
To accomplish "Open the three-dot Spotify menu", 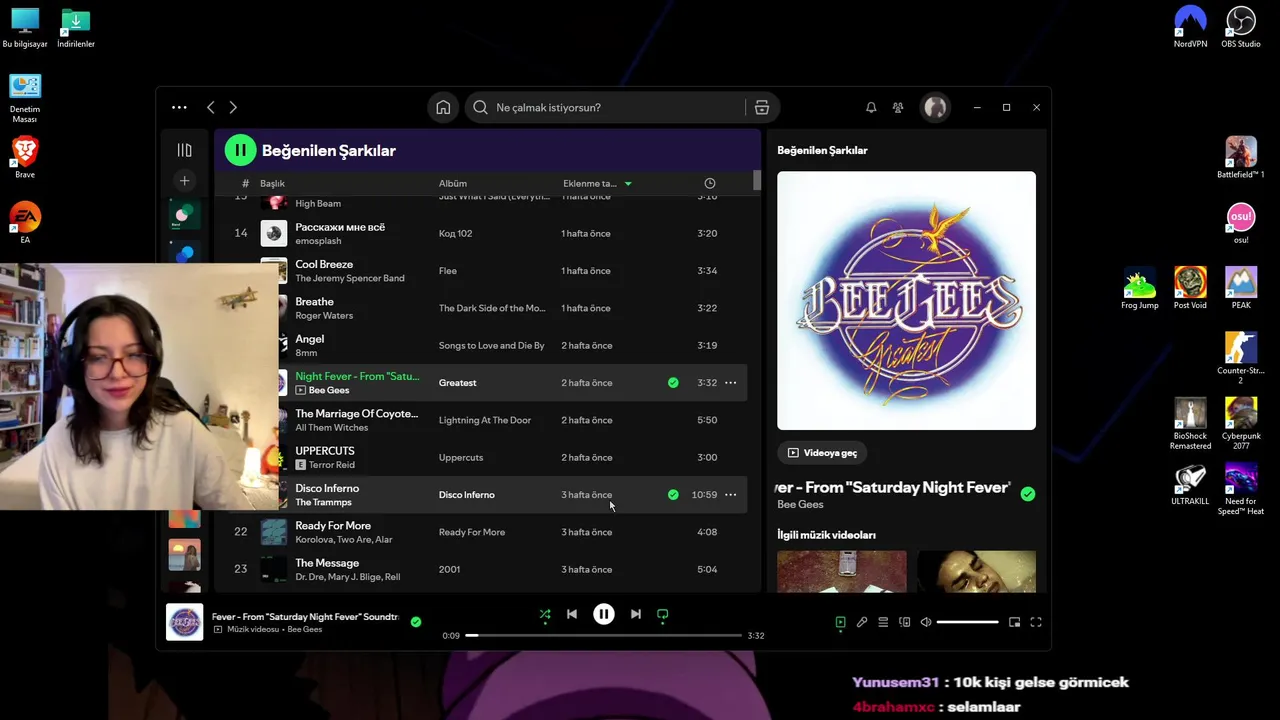I will click(179, 107).
